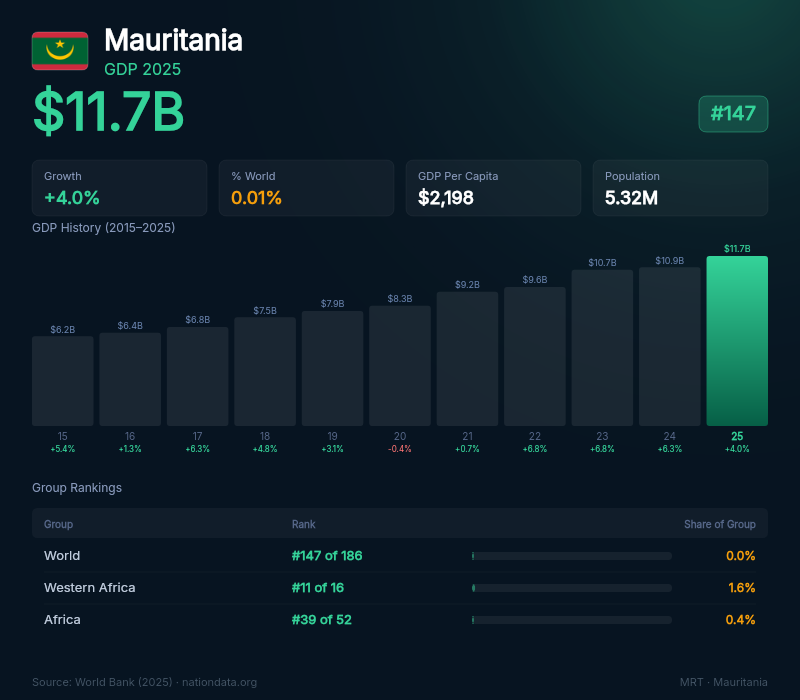Screen dimensions: 800x700
Task: Click the Mauritania title
Action: pos(173,40)
